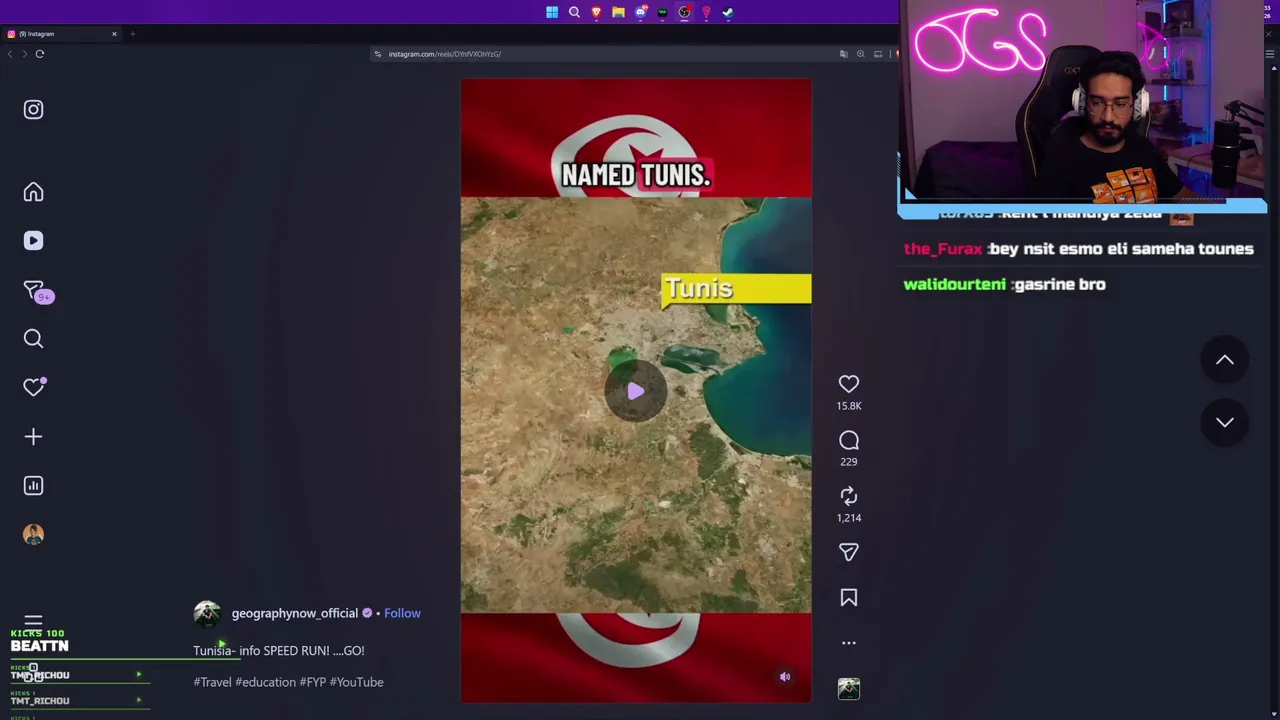Open geographynow_official avatar picture
The image size is (1280, 720).
point(207,613)
